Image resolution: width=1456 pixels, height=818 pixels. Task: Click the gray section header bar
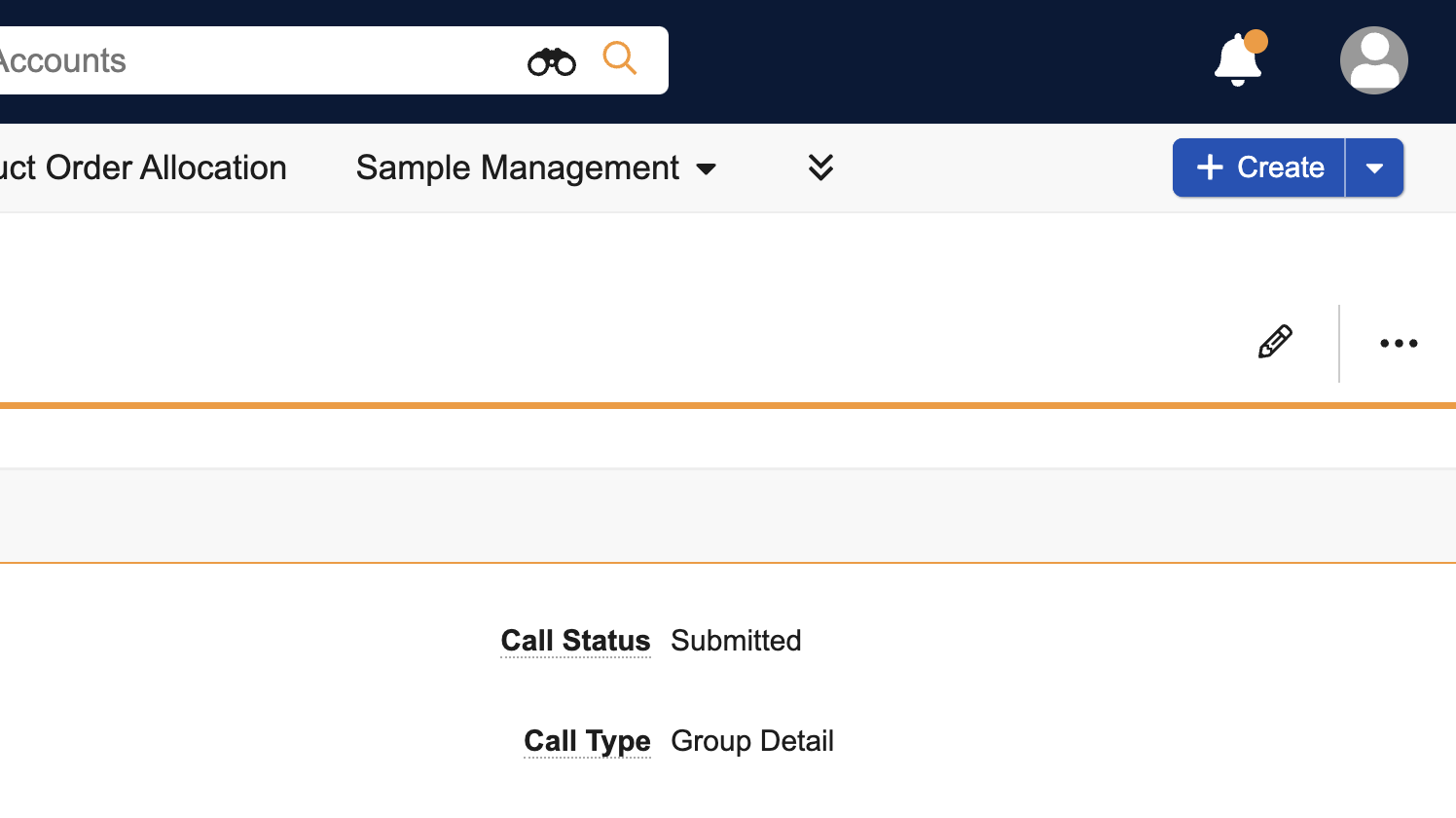[728, 516]
